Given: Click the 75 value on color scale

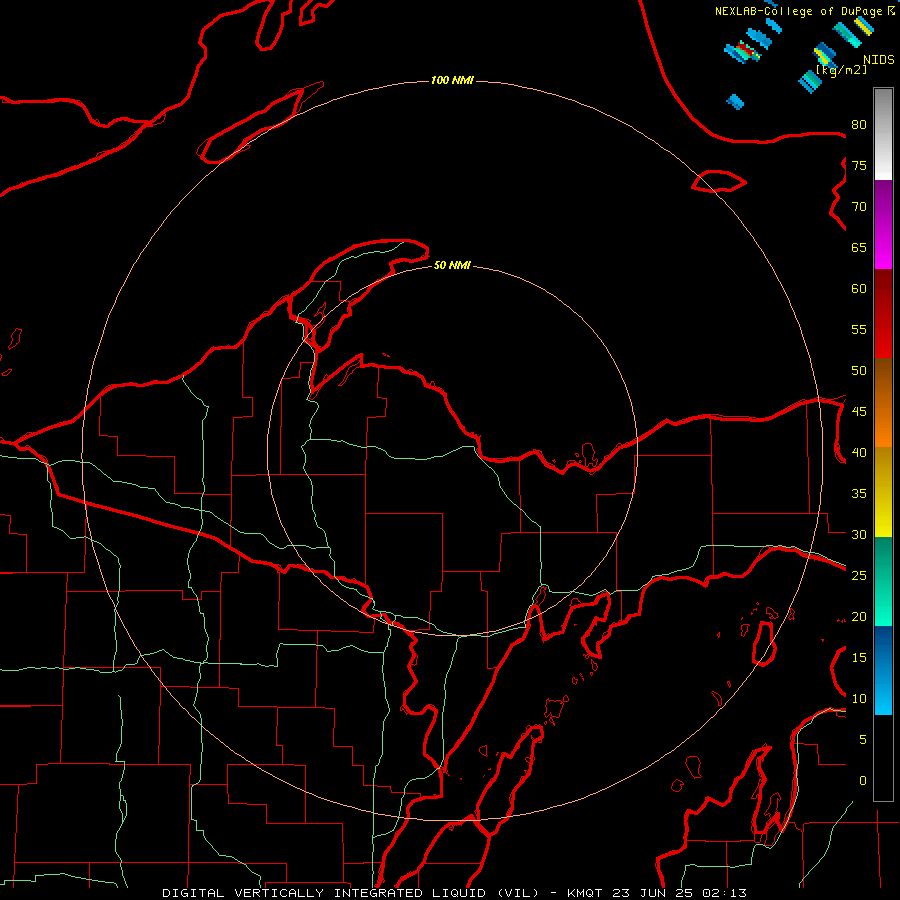Looking at the screenshot, I should pyautogui.click(x=859, y=165).
